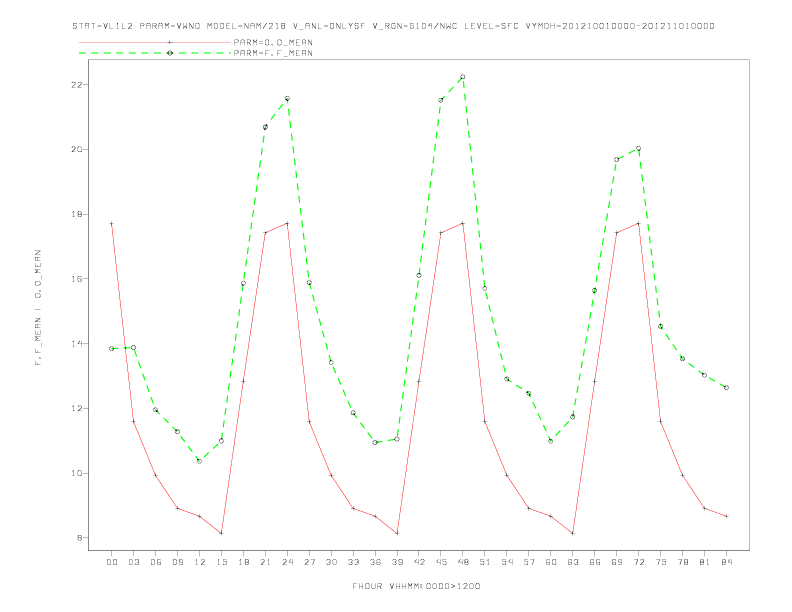
Task: Click the x-axis tick label 78
Action: 682,562
